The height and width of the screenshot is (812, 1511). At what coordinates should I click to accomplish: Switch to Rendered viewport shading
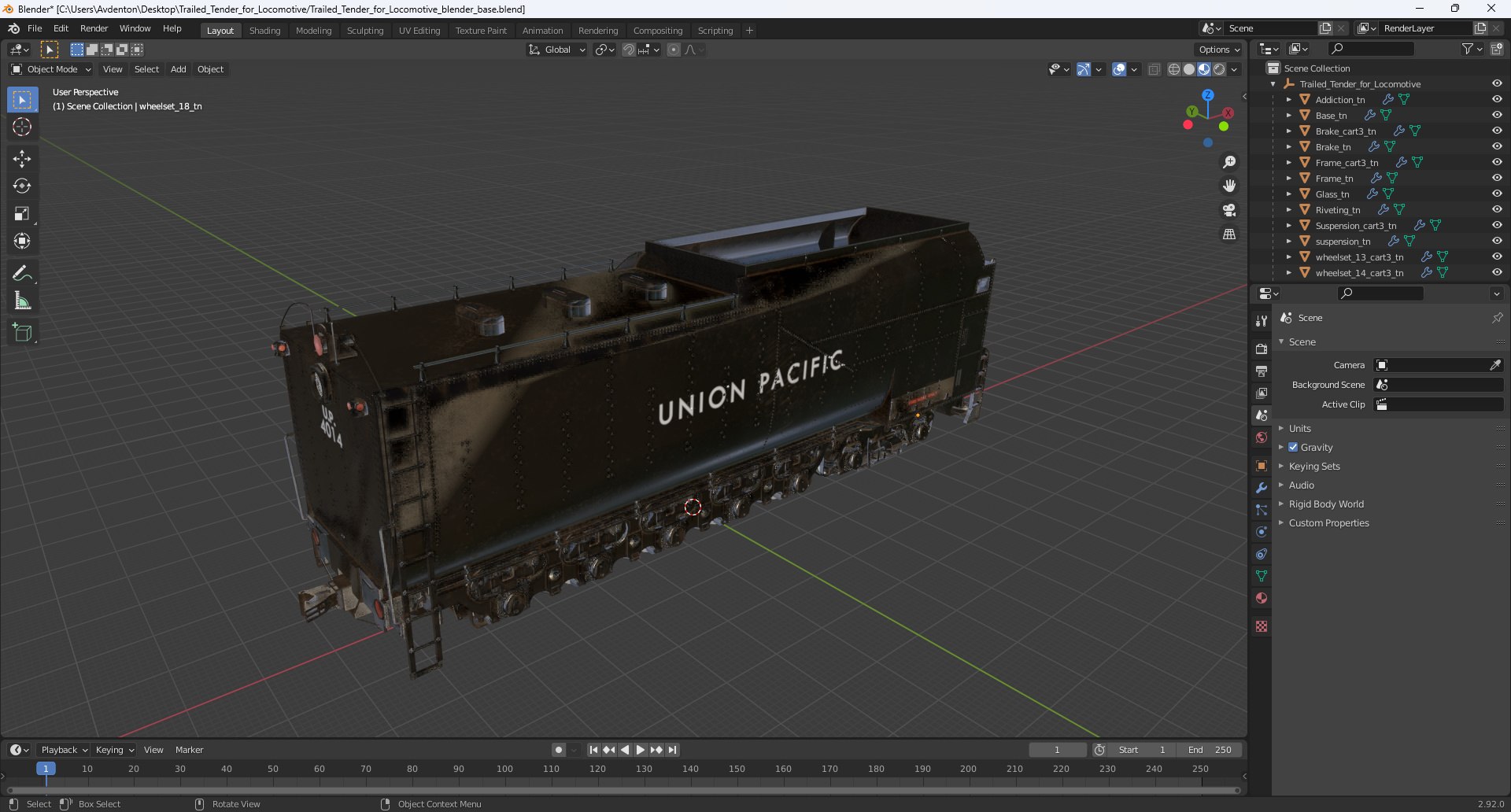[x=1219, y=69]
